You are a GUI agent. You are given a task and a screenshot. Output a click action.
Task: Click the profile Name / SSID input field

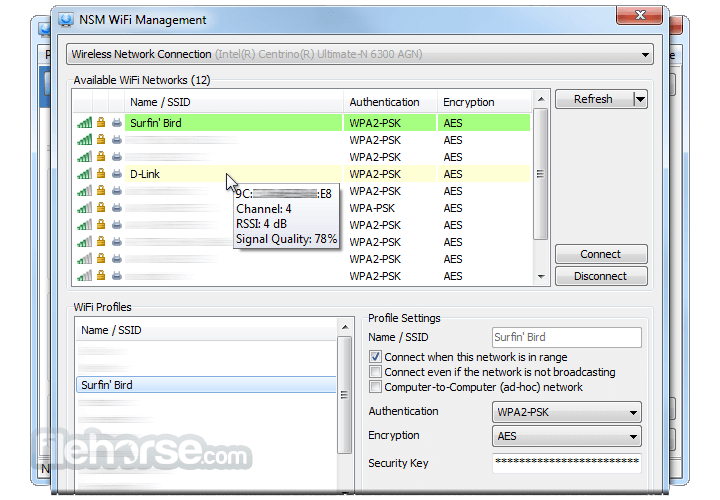567,337
